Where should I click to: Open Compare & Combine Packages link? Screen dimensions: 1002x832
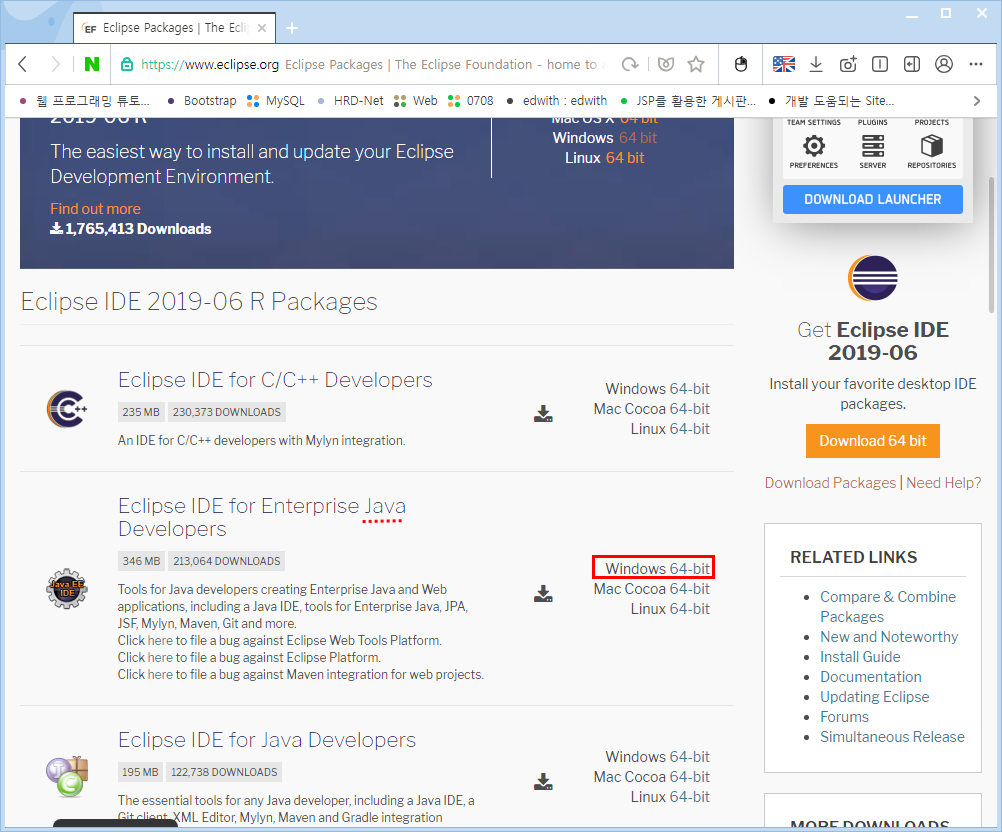tap(888, 606)
